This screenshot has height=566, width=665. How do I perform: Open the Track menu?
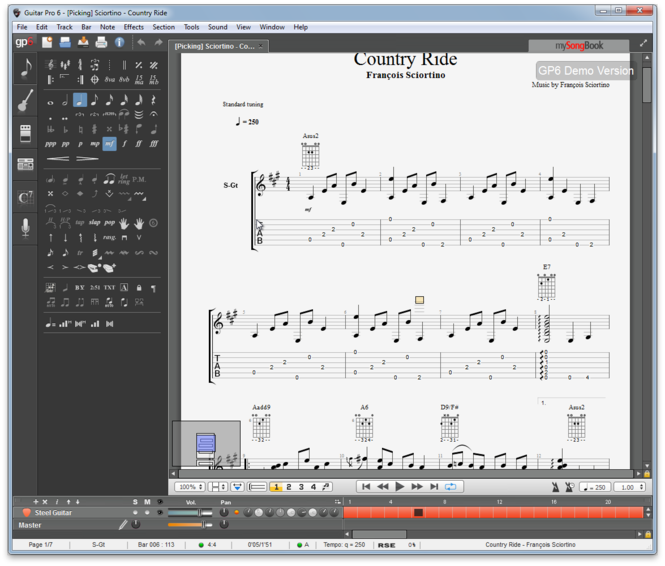[64, 27]
